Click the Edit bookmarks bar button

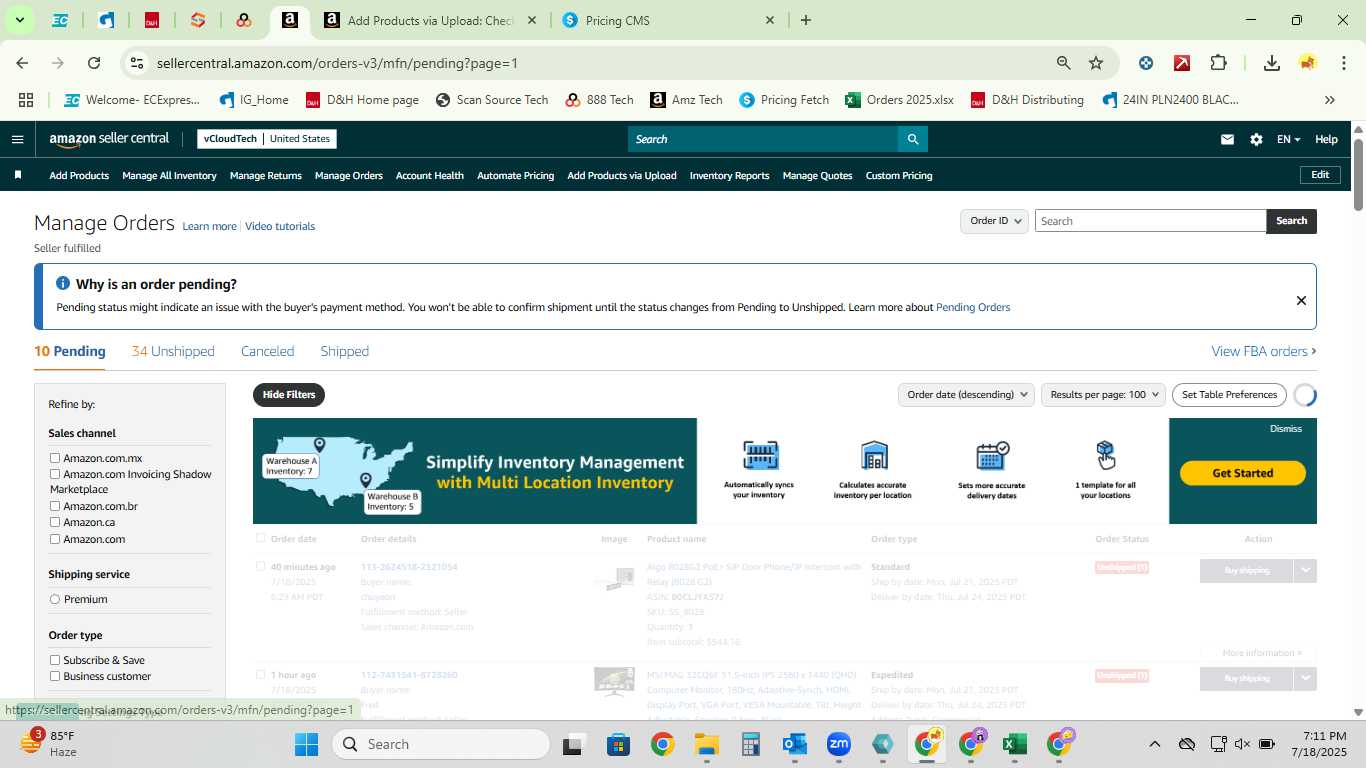click(x=1320, y=175)
